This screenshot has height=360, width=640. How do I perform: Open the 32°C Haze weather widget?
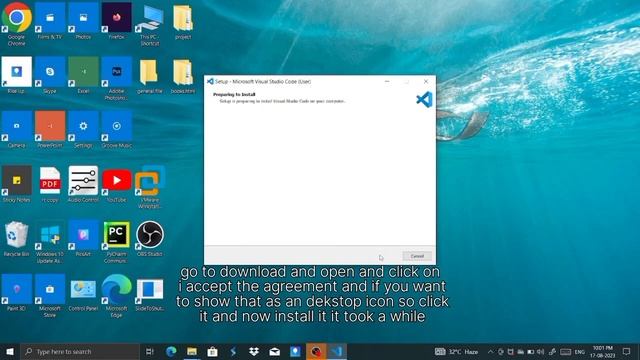pos(456,351)
